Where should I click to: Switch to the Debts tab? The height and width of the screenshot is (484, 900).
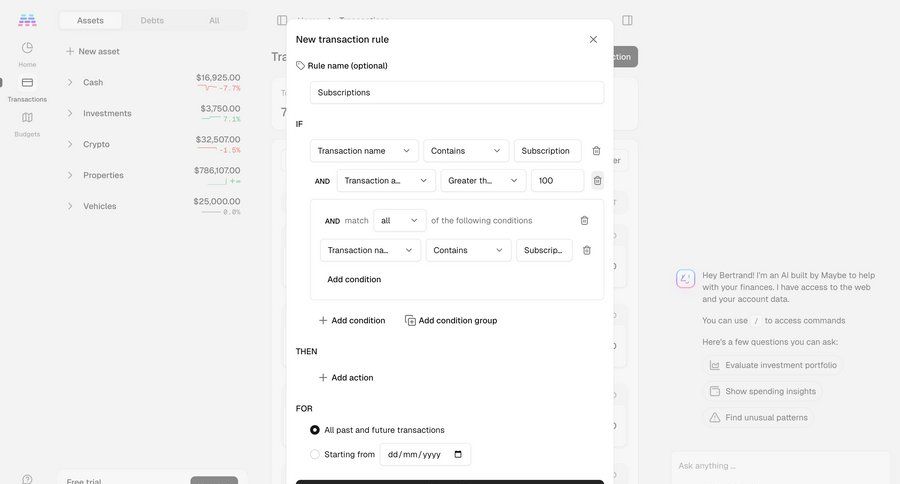(152, 20)
